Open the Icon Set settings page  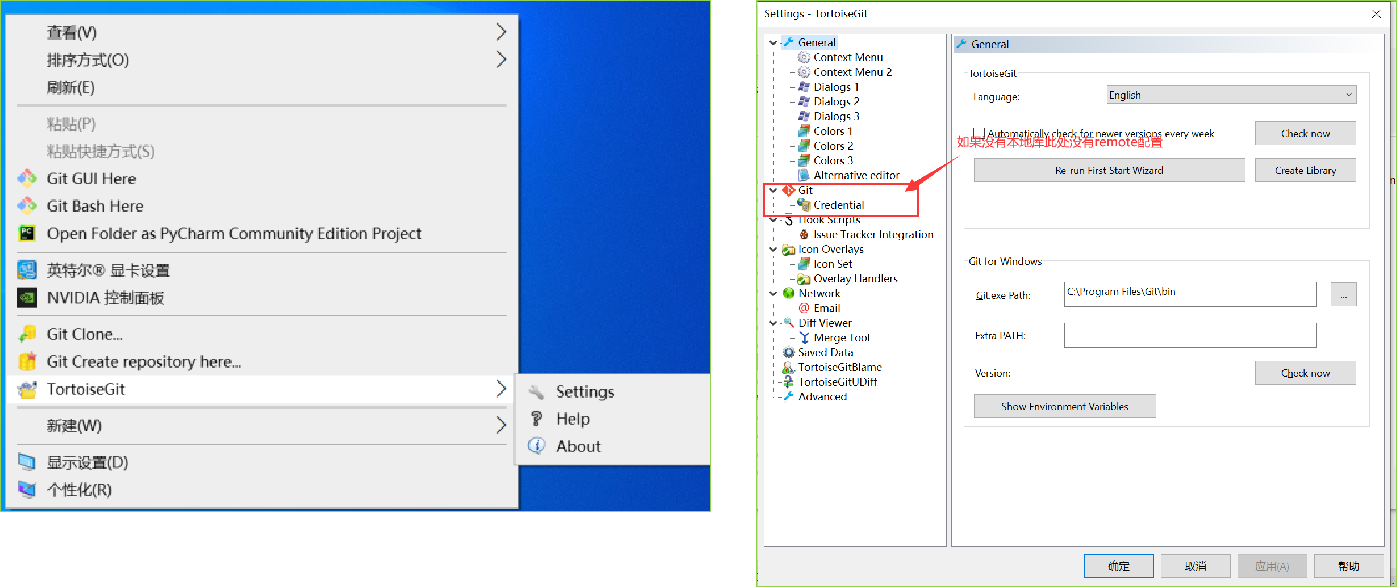coord(832,264)
